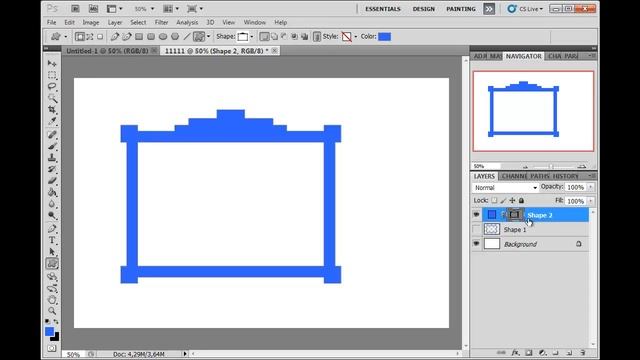The image size is (640, 360).
Task: Click the foreground blue color swatch
Action: [49, 331]
